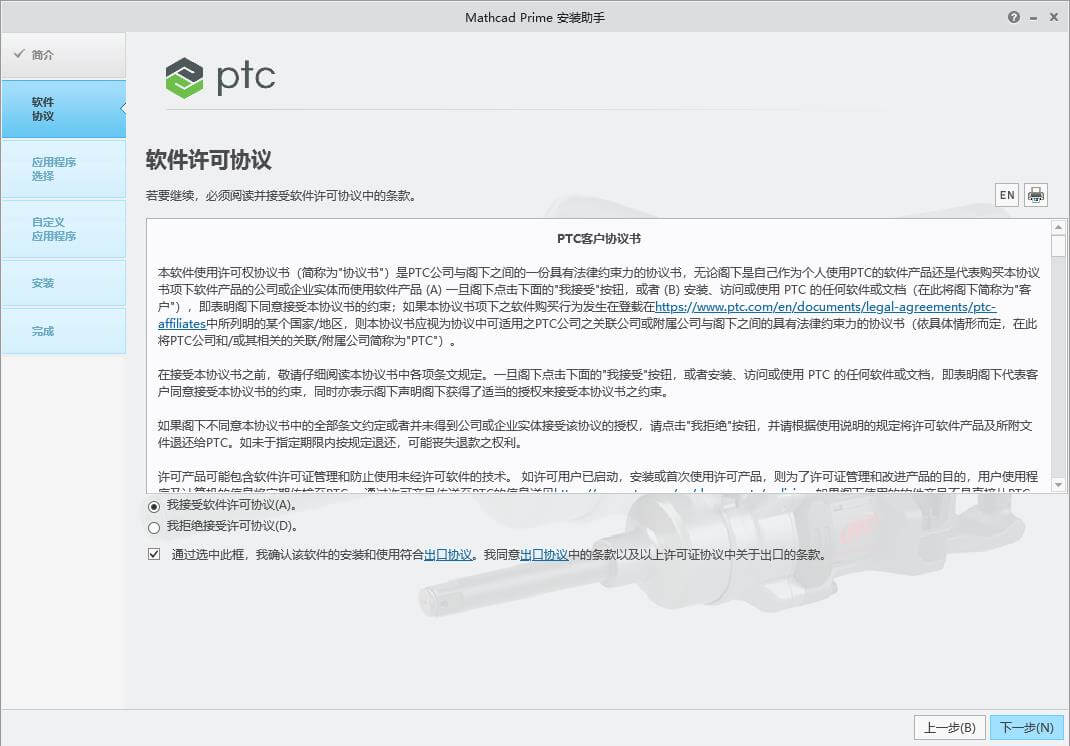Open the 自定义应用程序 step
1070x746 pixels.
click(63, 229)
